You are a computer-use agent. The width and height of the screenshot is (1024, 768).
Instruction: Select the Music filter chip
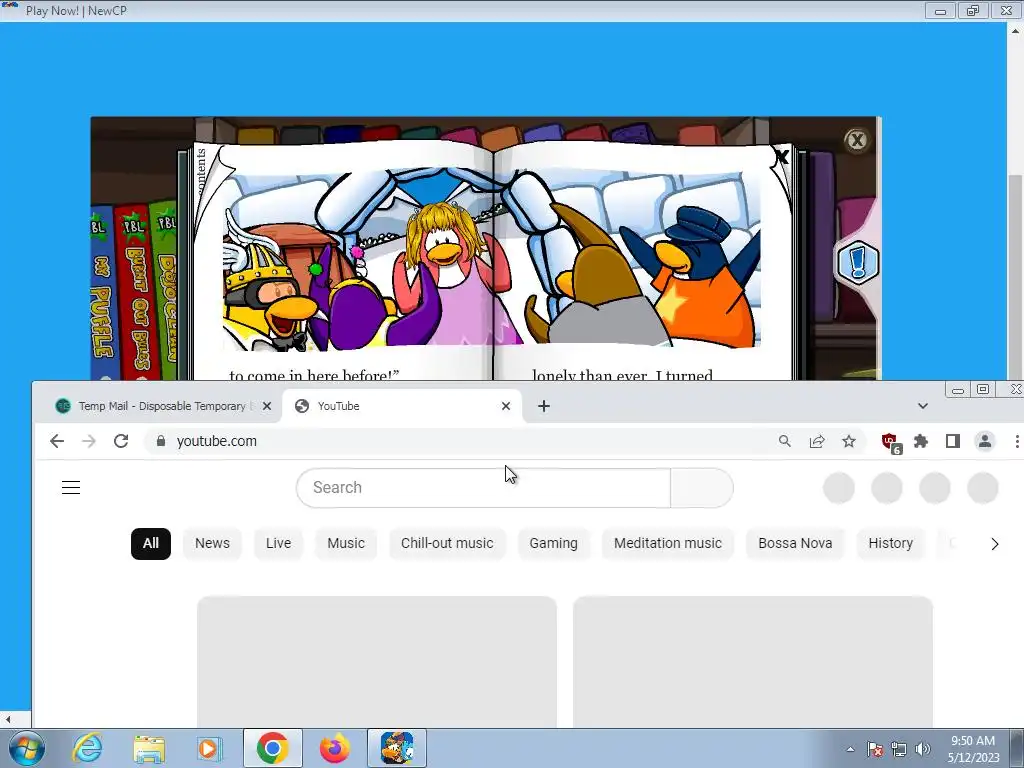346,543
